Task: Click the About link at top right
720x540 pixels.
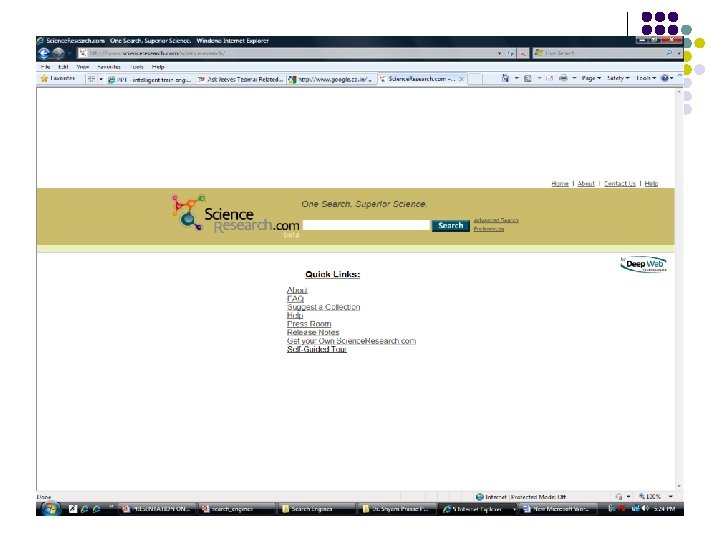Action: pos(586,184)
